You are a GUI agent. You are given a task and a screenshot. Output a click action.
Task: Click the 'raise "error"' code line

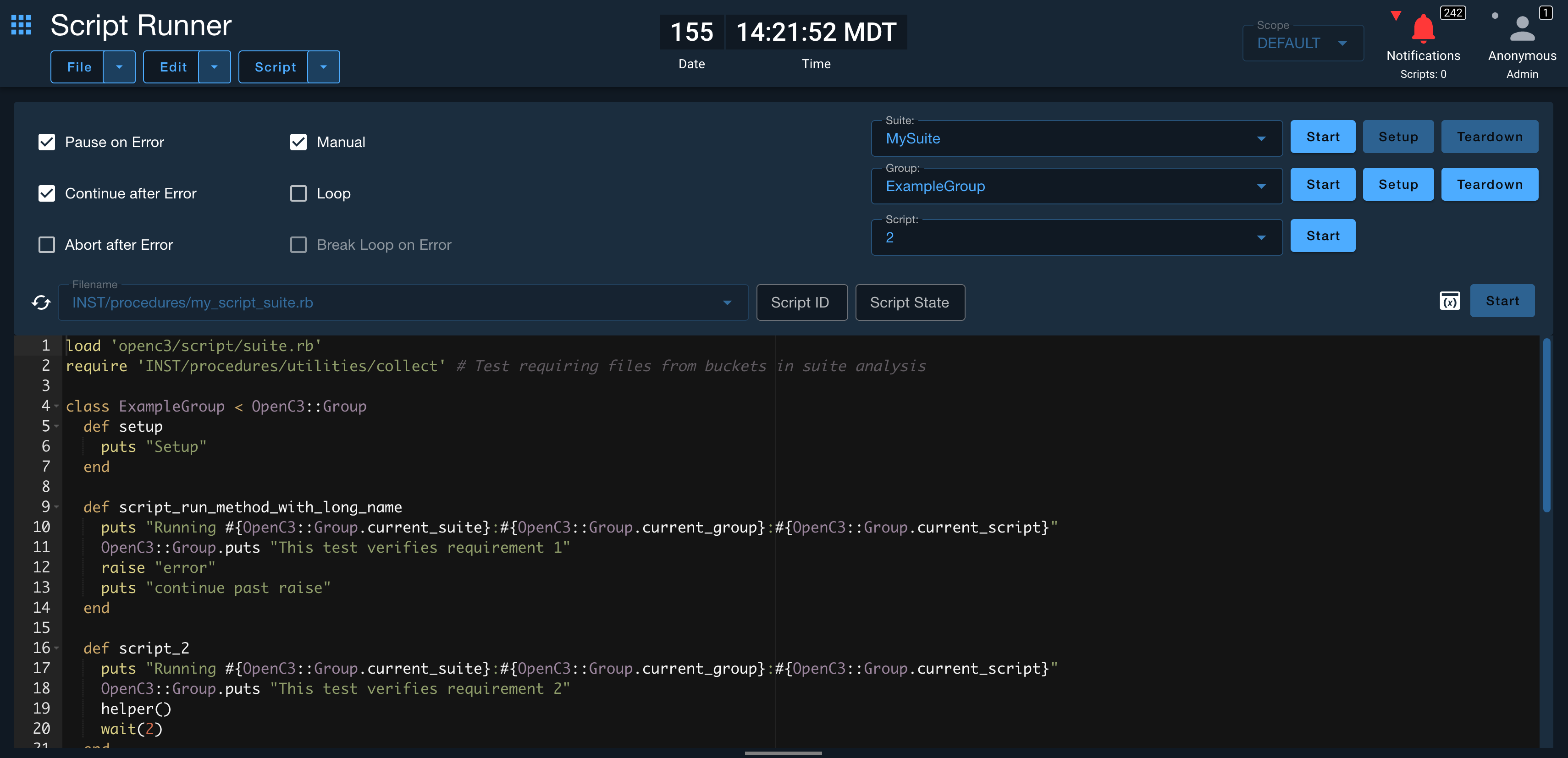click(x=158, y=568)
